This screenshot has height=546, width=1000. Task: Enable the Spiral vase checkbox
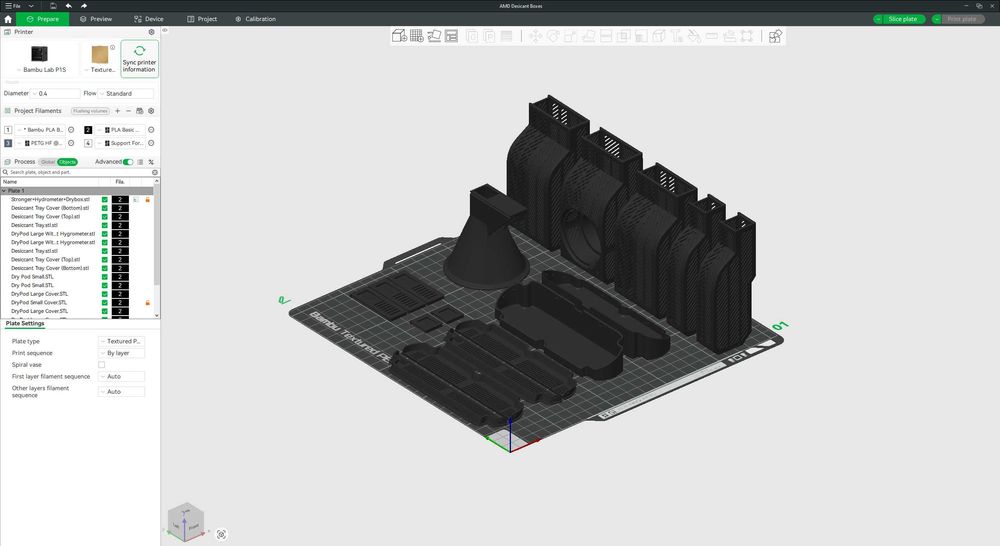(x=101, y=365)
